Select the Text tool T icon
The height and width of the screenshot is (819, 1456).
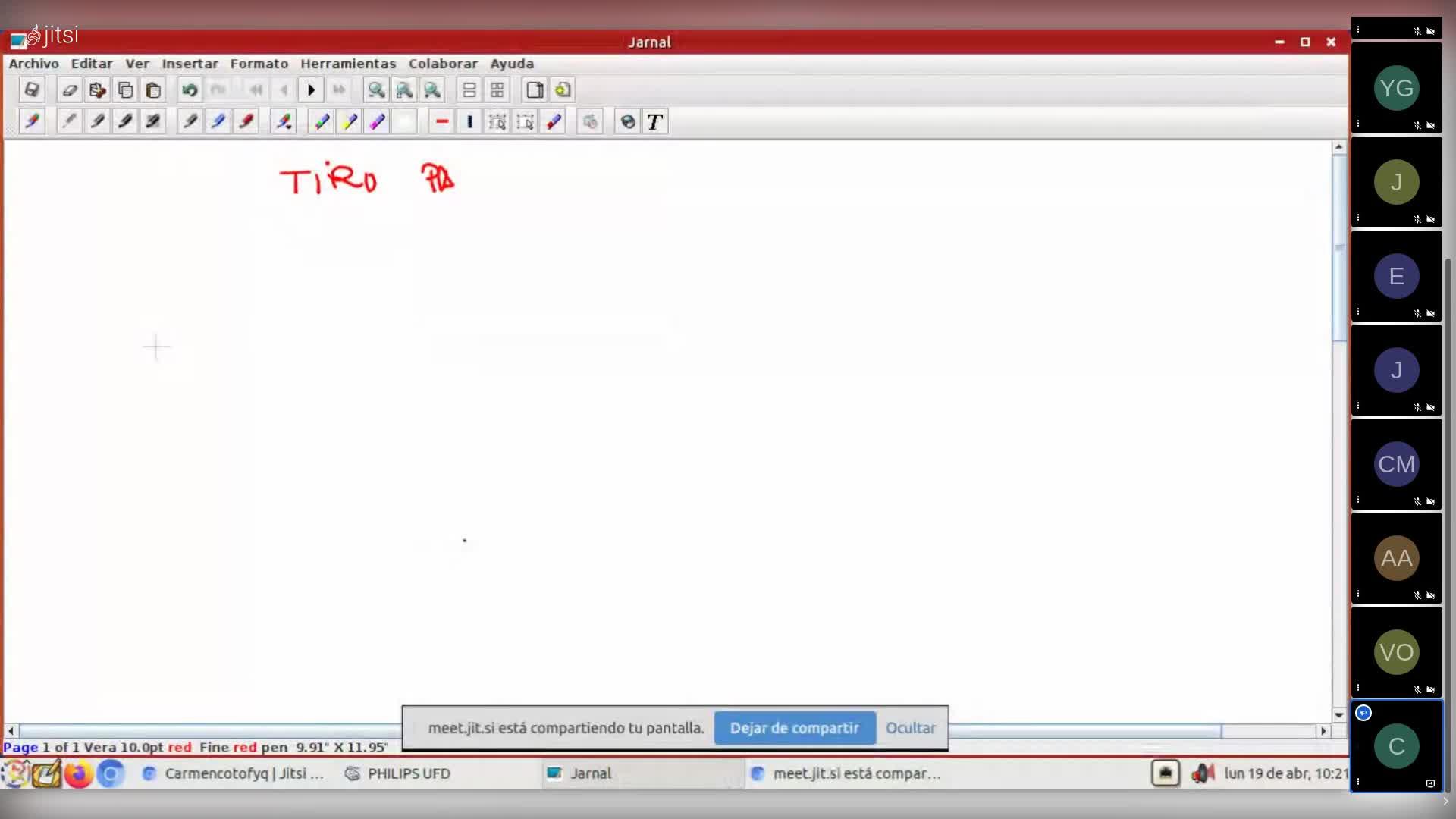[655, 122]
